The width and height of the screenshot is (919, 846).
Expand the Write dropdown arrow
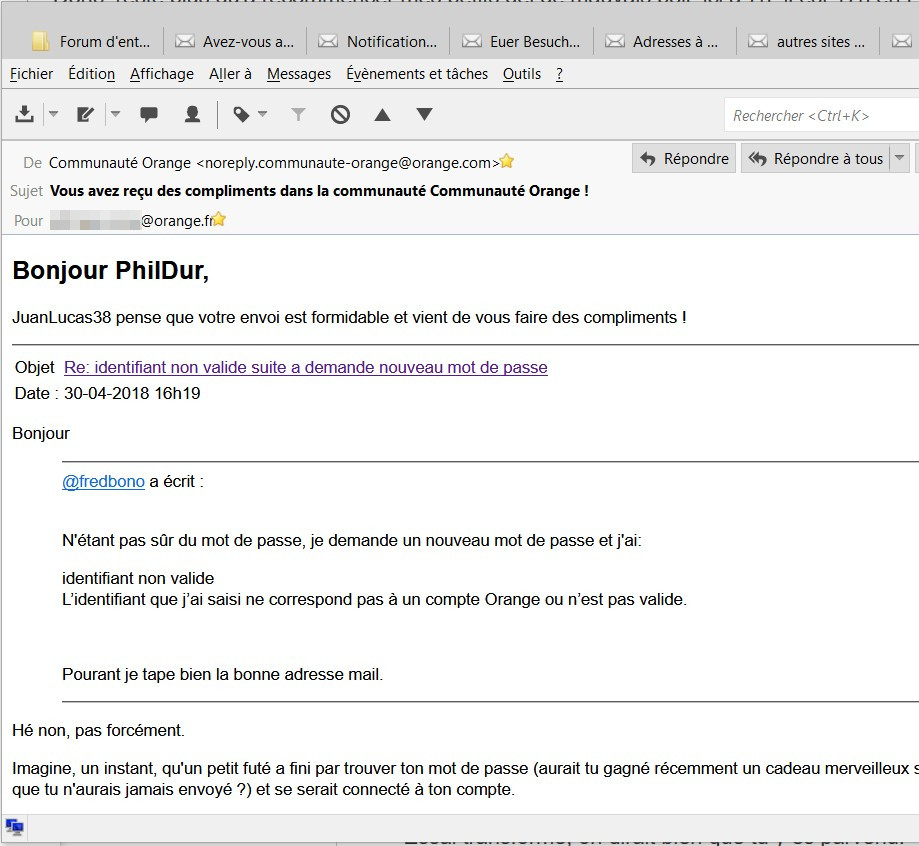[115, 115]
